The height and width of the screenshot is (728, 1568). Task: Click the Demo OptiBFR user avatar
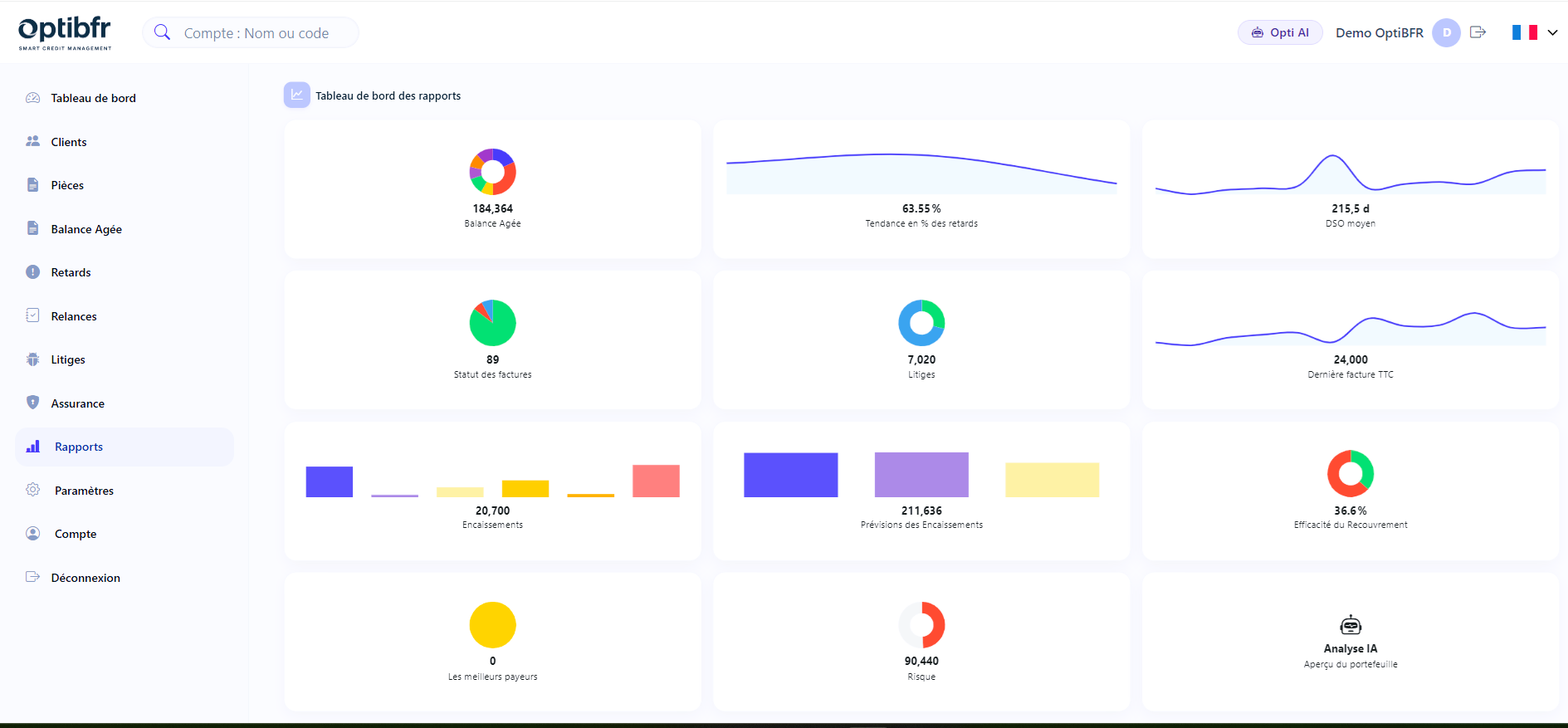pyautogui.click(x=1446, y=32)
